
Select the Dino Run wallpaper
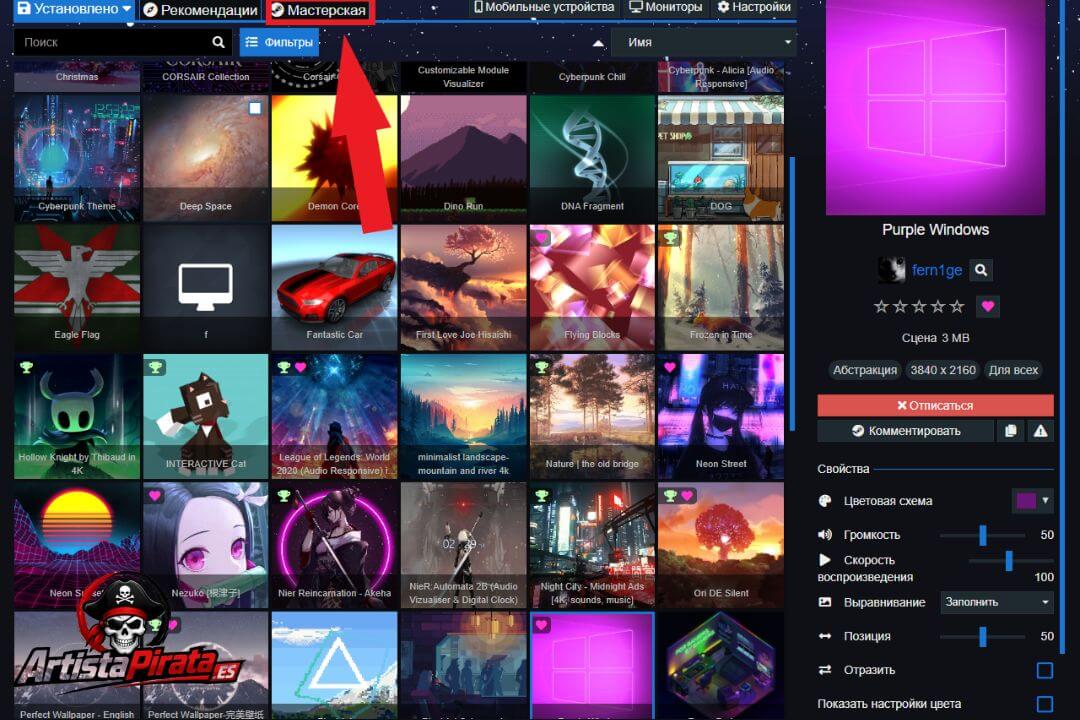point(464,158)
